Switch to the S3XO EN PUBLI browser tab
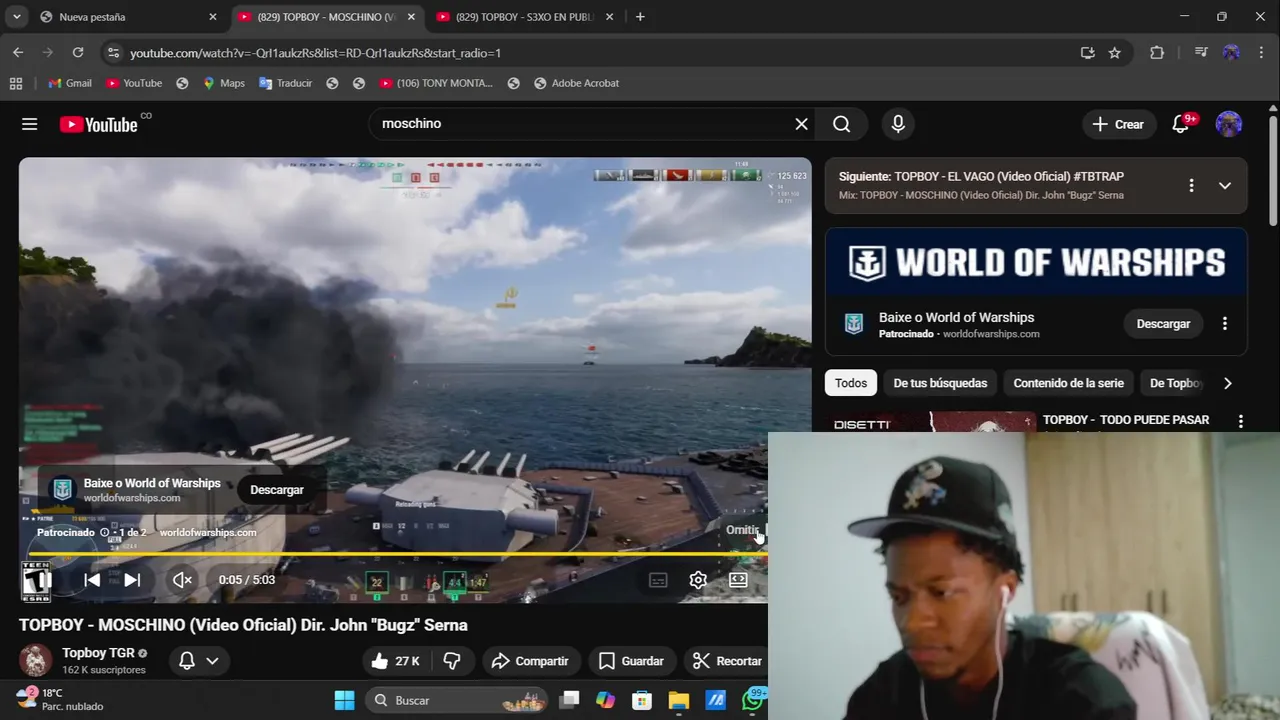Viewport: 1280px width, 720px height. click(524, 17)
